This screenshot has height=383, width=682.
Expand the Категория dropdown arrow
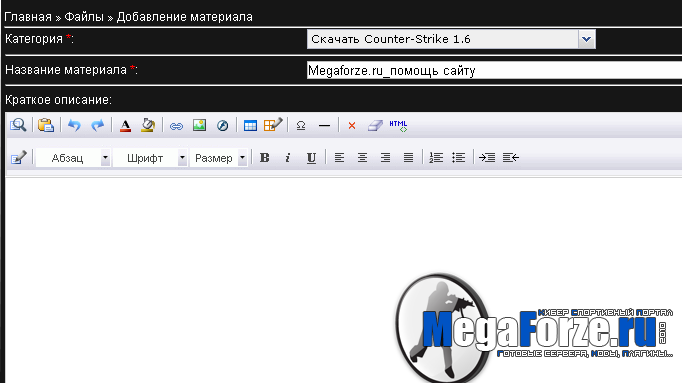pyautogui.click(x=586, y=39)
